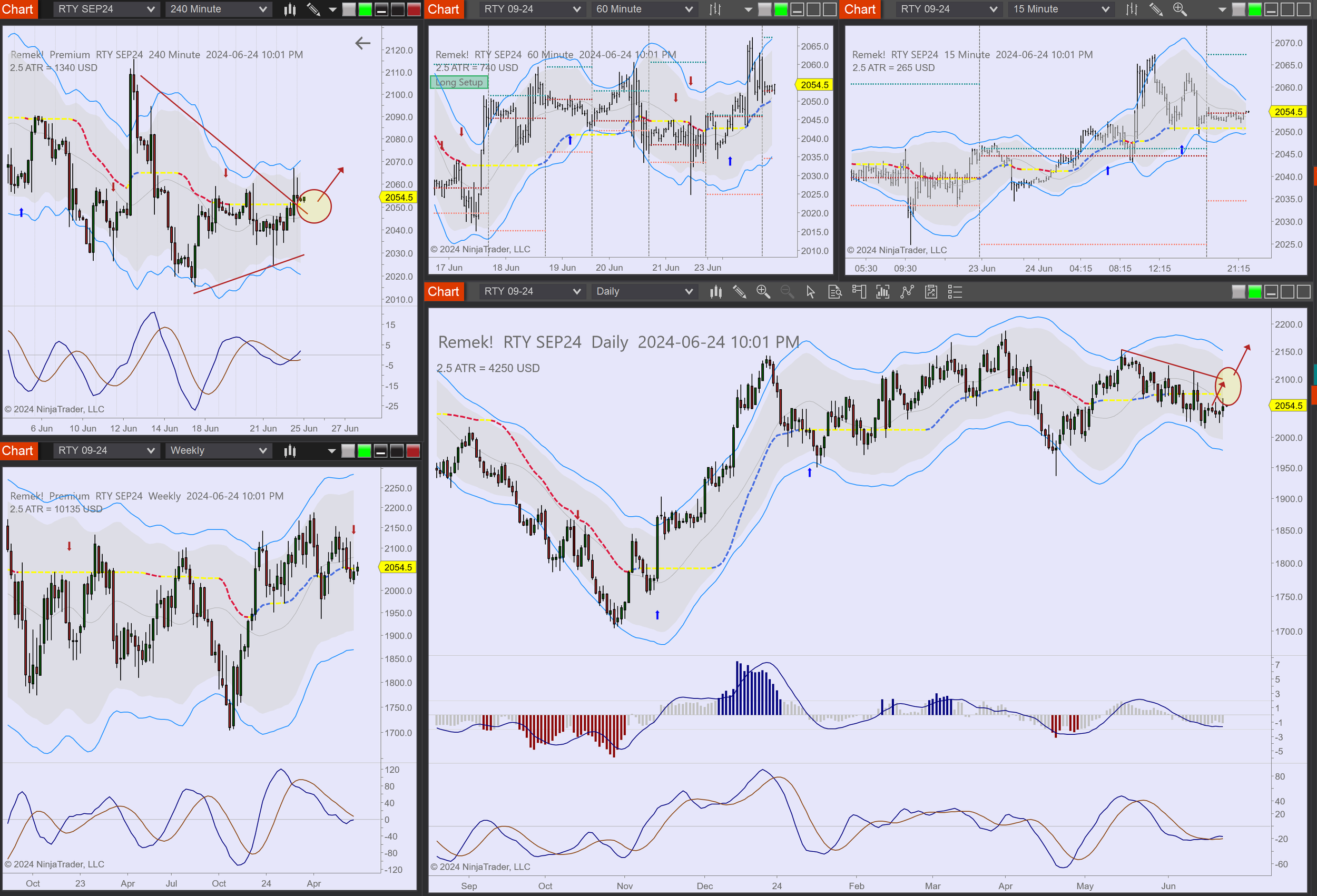
Task: Open Strategies icon in Daily chart toolbar
Action: click(931, 291)
